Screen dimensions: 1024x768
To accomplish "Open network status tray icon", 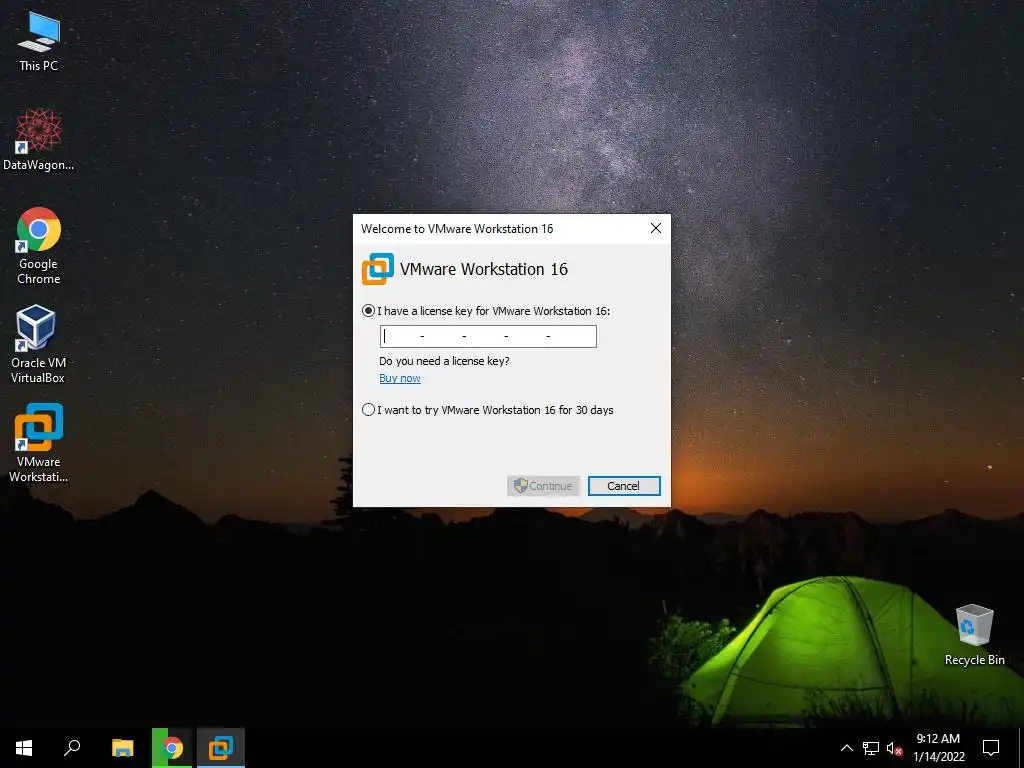I will pos(871,748).
